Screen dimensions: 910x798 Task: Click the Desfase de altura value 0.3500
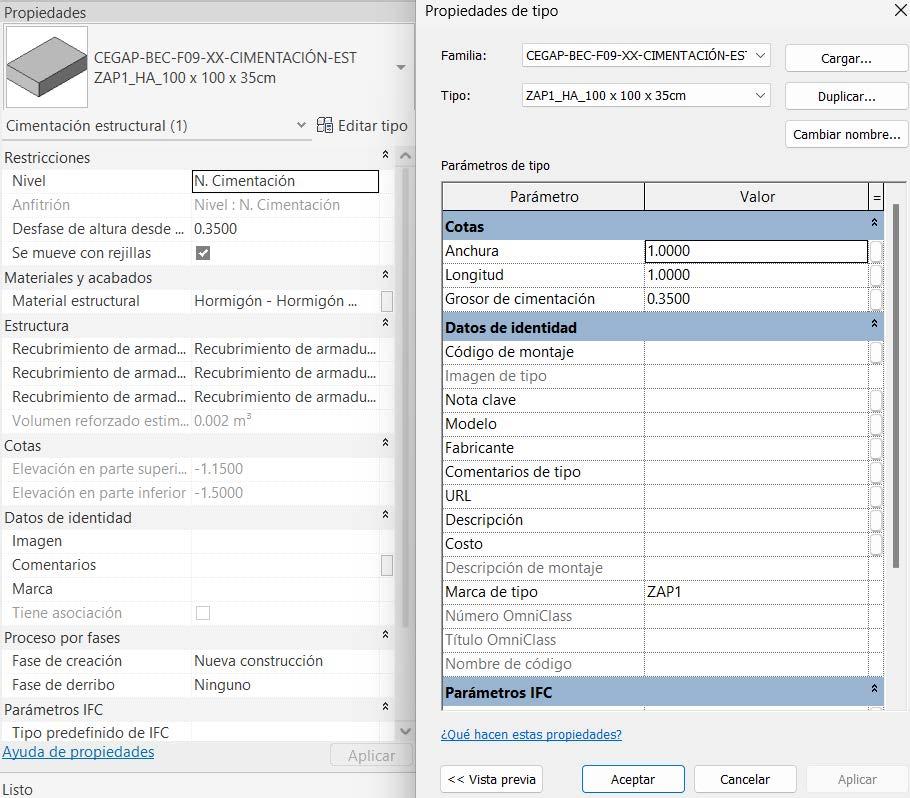(285, 229)
